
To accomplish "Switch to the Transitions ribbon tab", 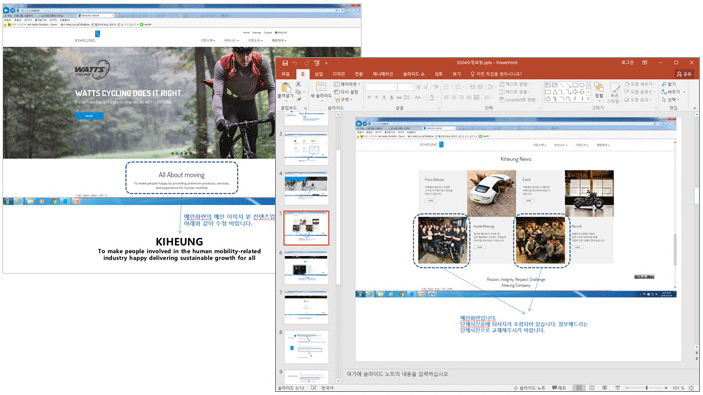I will click(x=359, y=74).
